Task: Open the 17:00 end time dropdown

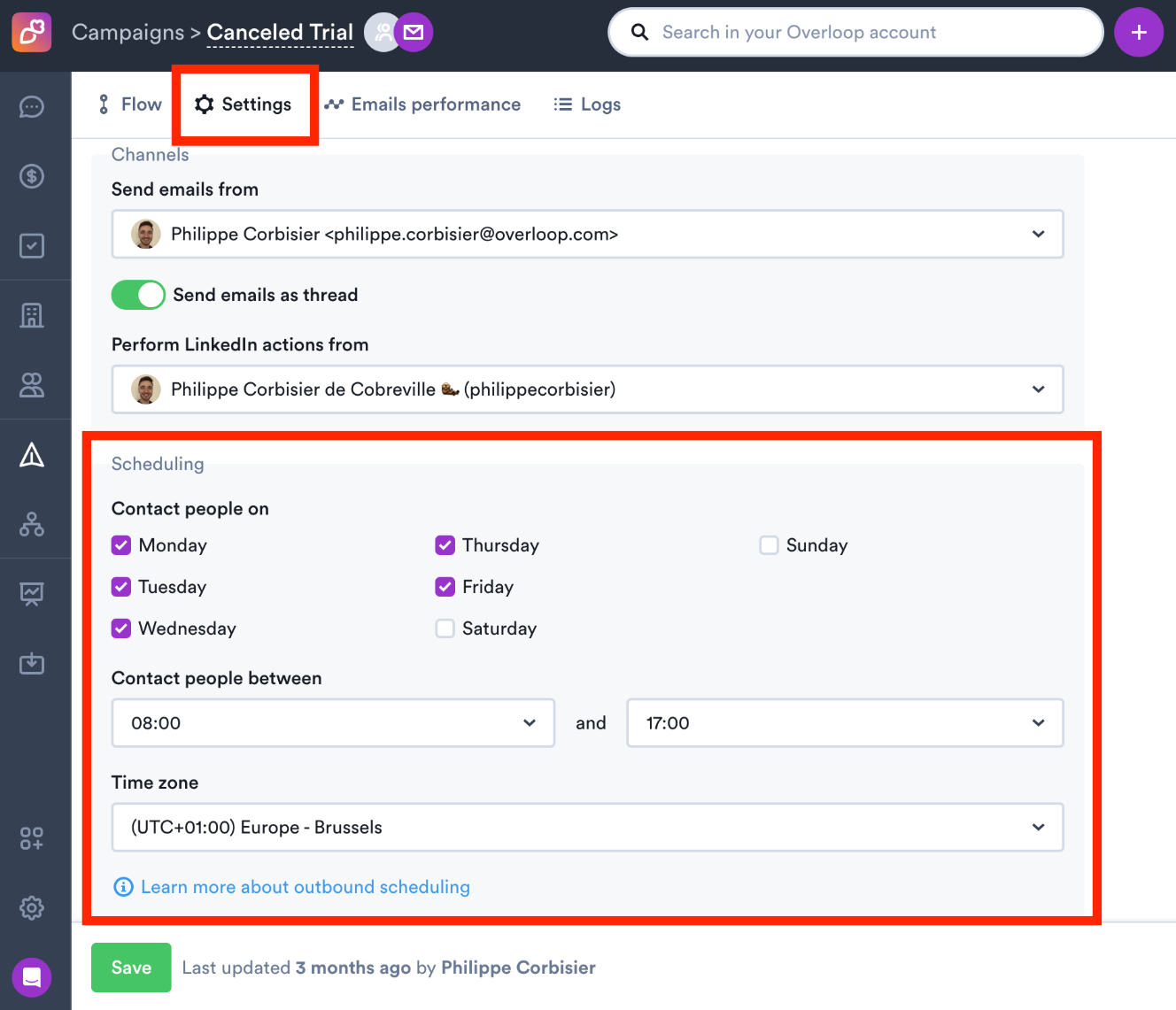Action: [845, 723]
